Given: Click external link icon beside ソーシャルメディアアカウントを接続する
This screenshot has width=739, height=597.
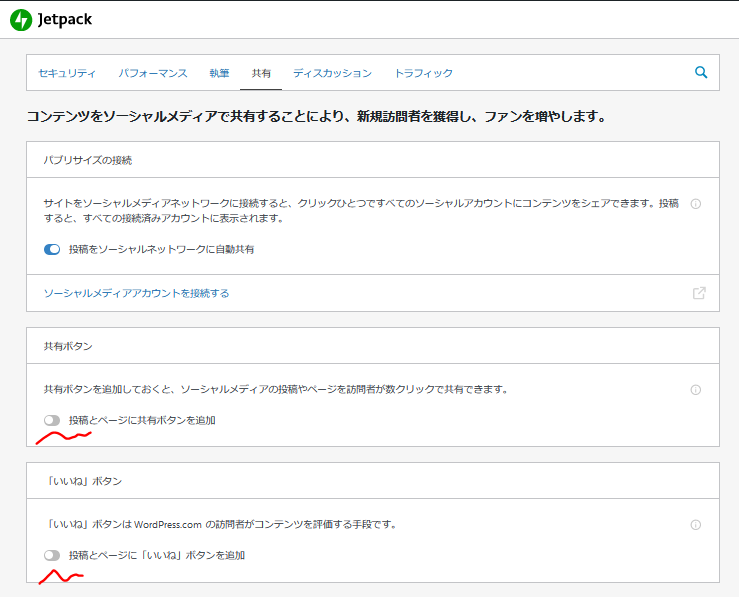Looking at the screenshot, I should pyautogui.click(x=699, y=293).
